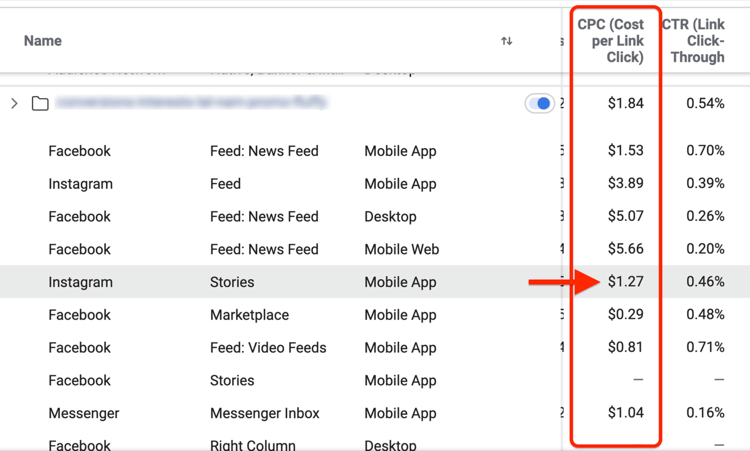
Task: Click the $3.89 CPC cell
Action: click(x=626, y=183)
